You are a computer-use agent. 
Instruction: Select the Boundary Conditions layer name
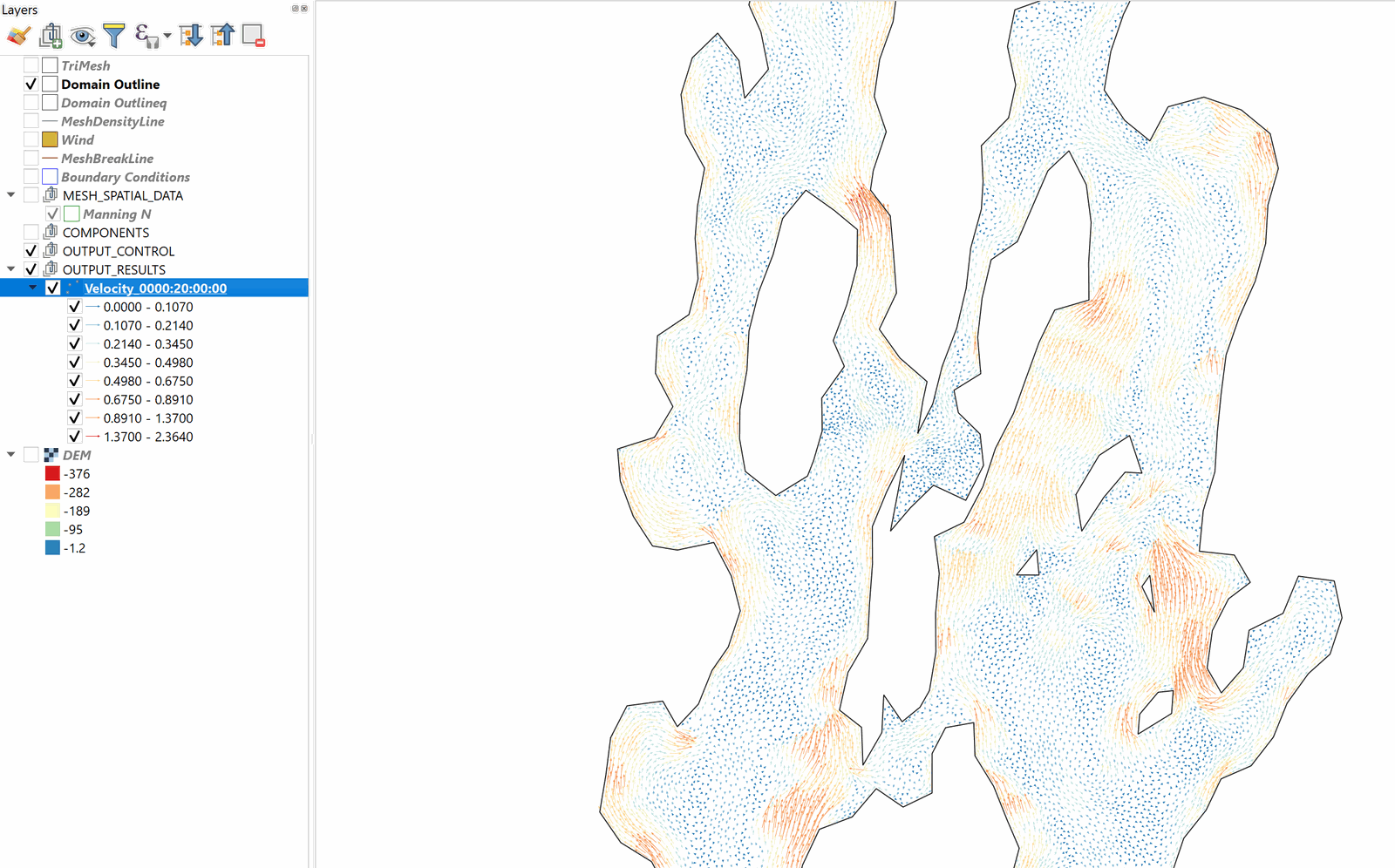tap(126, 177)
